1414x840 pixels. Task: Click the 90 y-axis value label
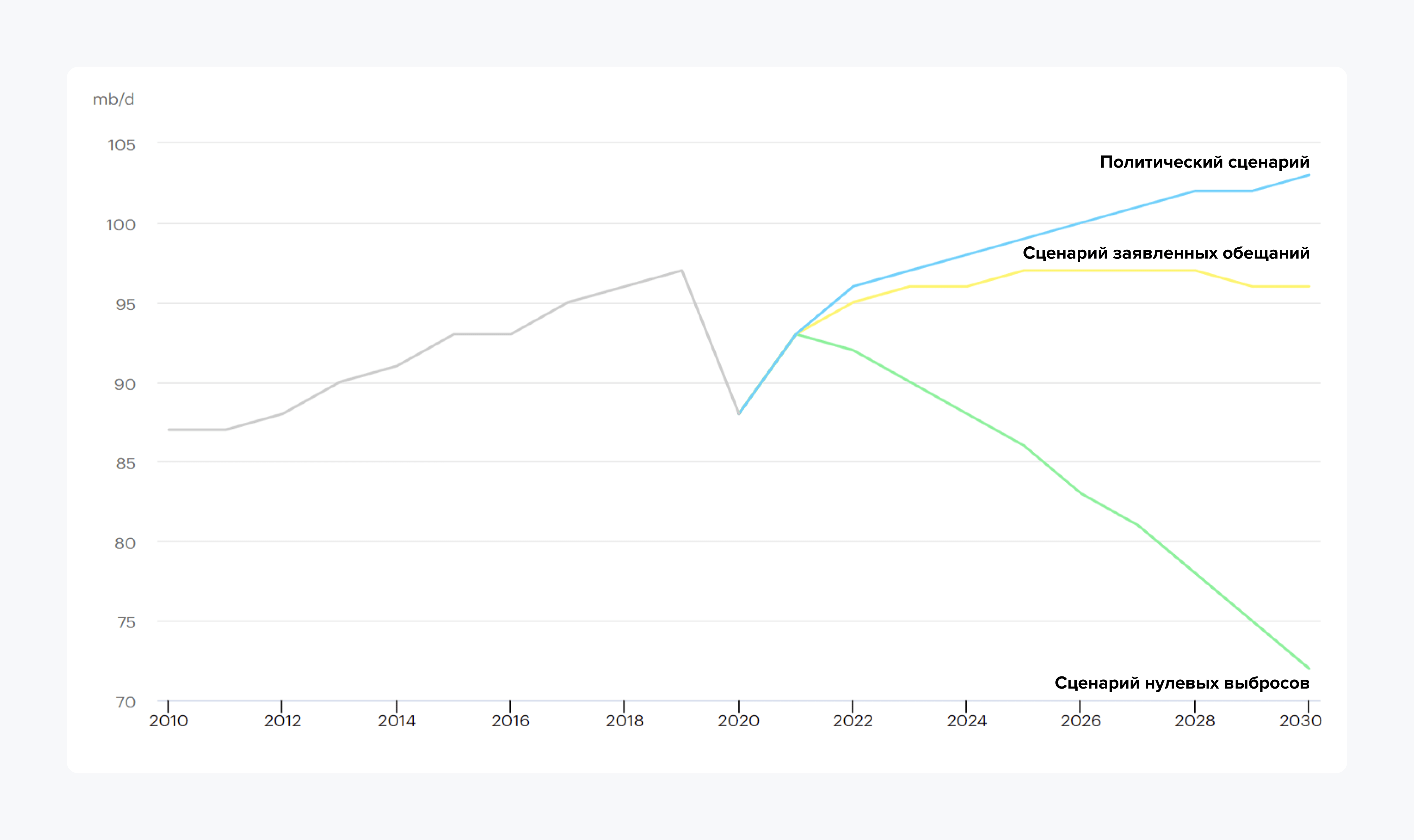tap(125, 385)
